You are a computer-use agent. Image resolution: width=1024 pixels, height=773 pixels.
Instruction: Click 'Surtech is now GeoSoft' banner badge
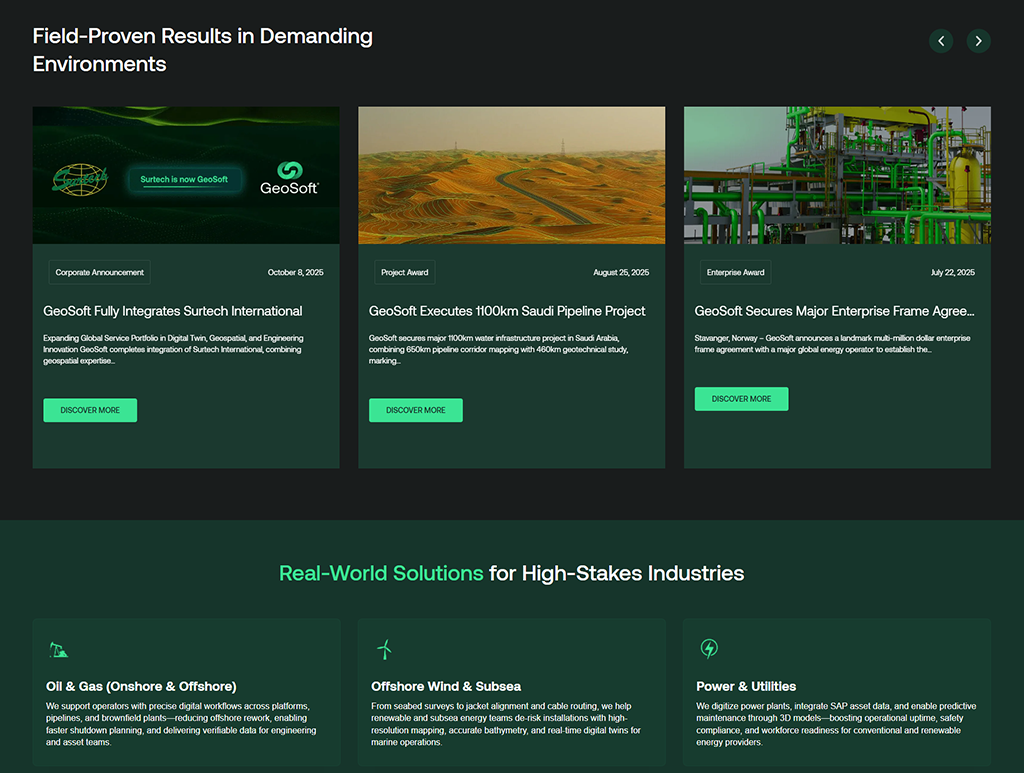184,180
